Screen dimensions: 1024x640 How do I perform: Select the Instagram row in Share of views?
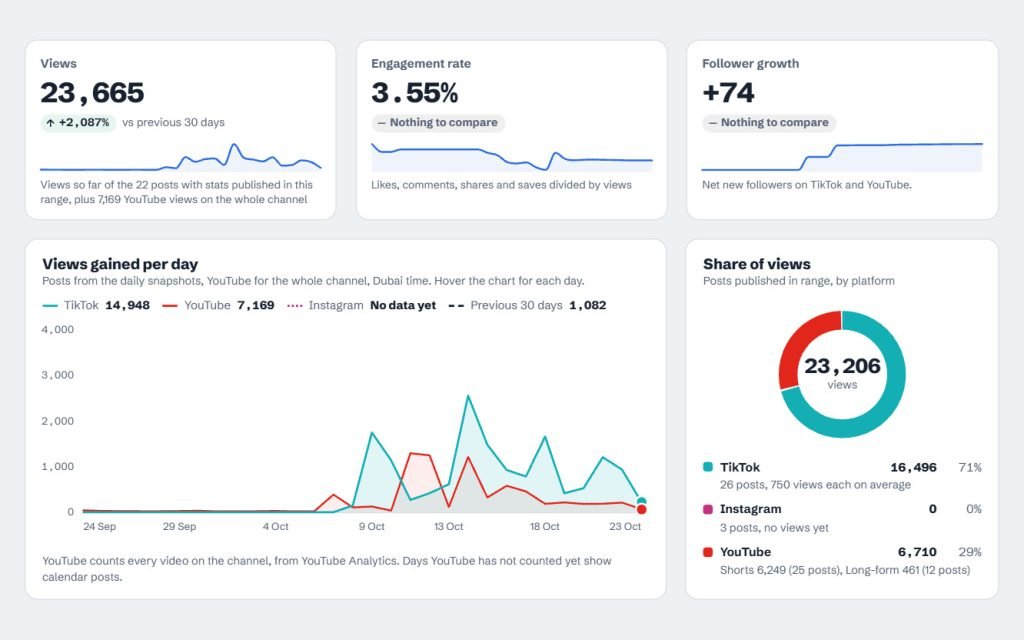pos(842,518)
